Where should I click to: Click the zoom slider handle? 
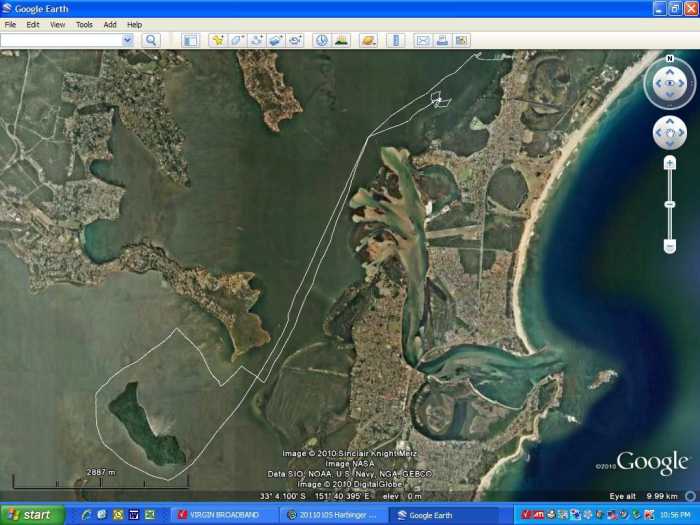pos(669,204)
